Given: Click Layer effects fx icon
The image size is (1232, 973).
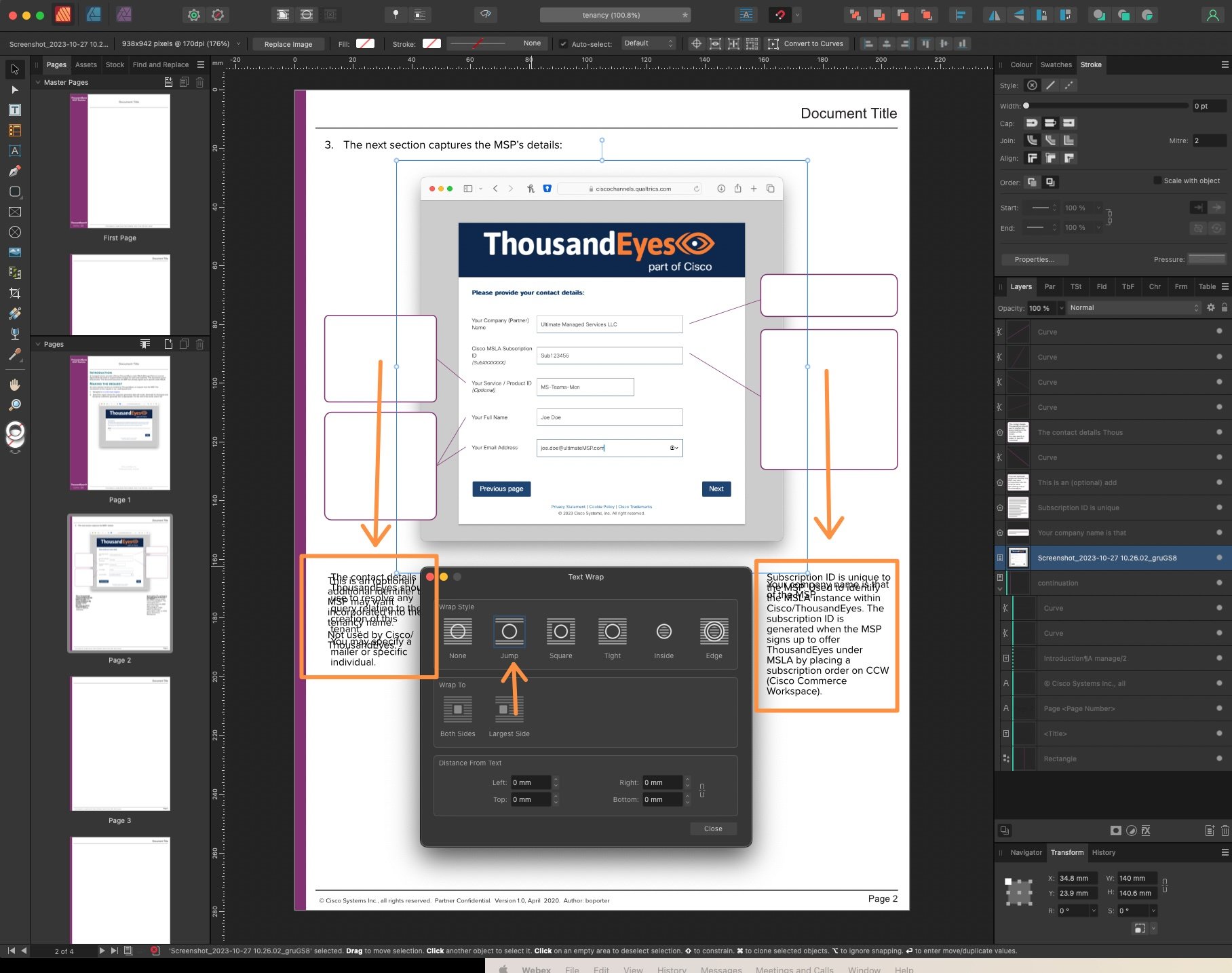Looking at the screenshot, I should (1146, 831).
